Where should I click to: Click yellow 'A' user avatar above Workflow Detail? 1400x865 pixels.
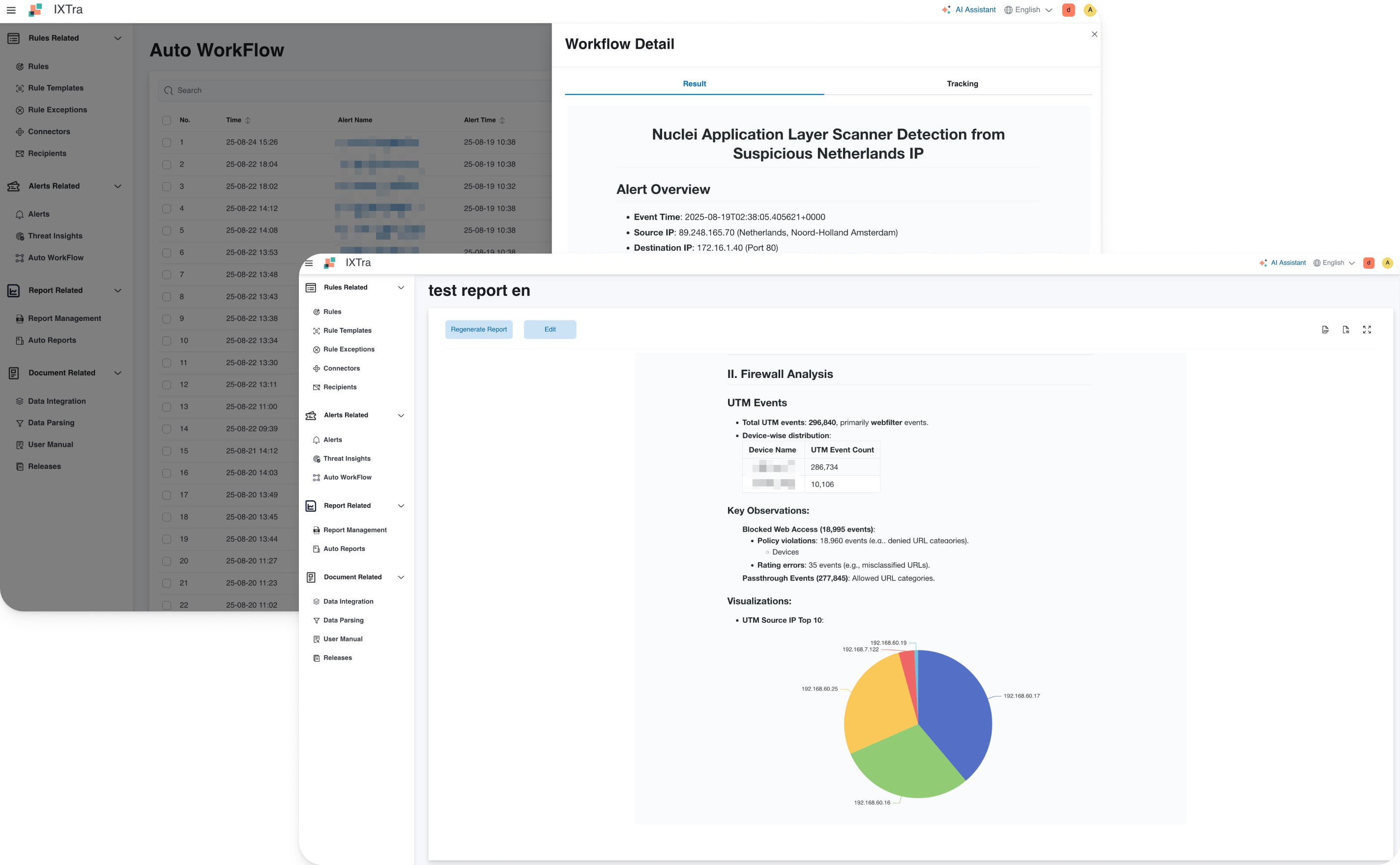tap(1090, 10)
